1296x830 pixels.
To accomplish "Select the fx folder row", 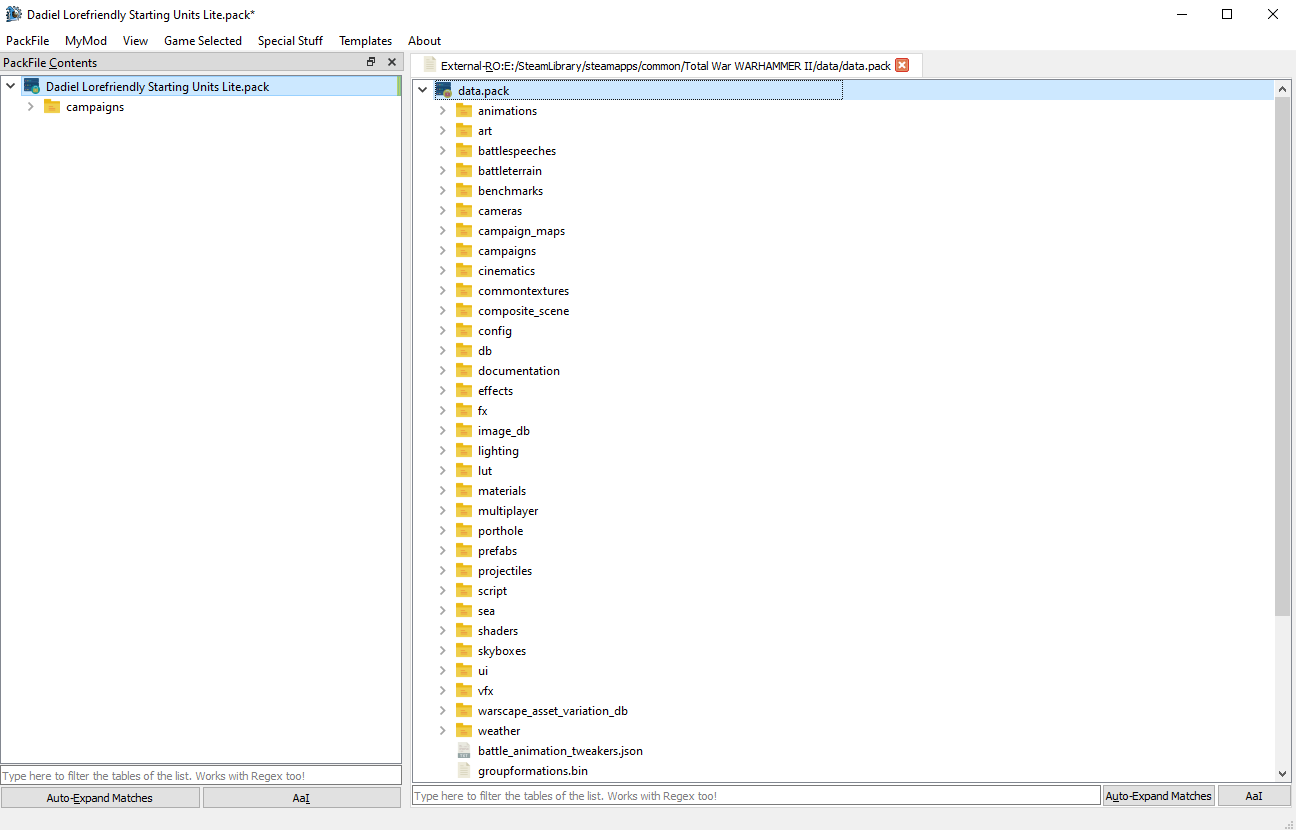I will [855, 411].
